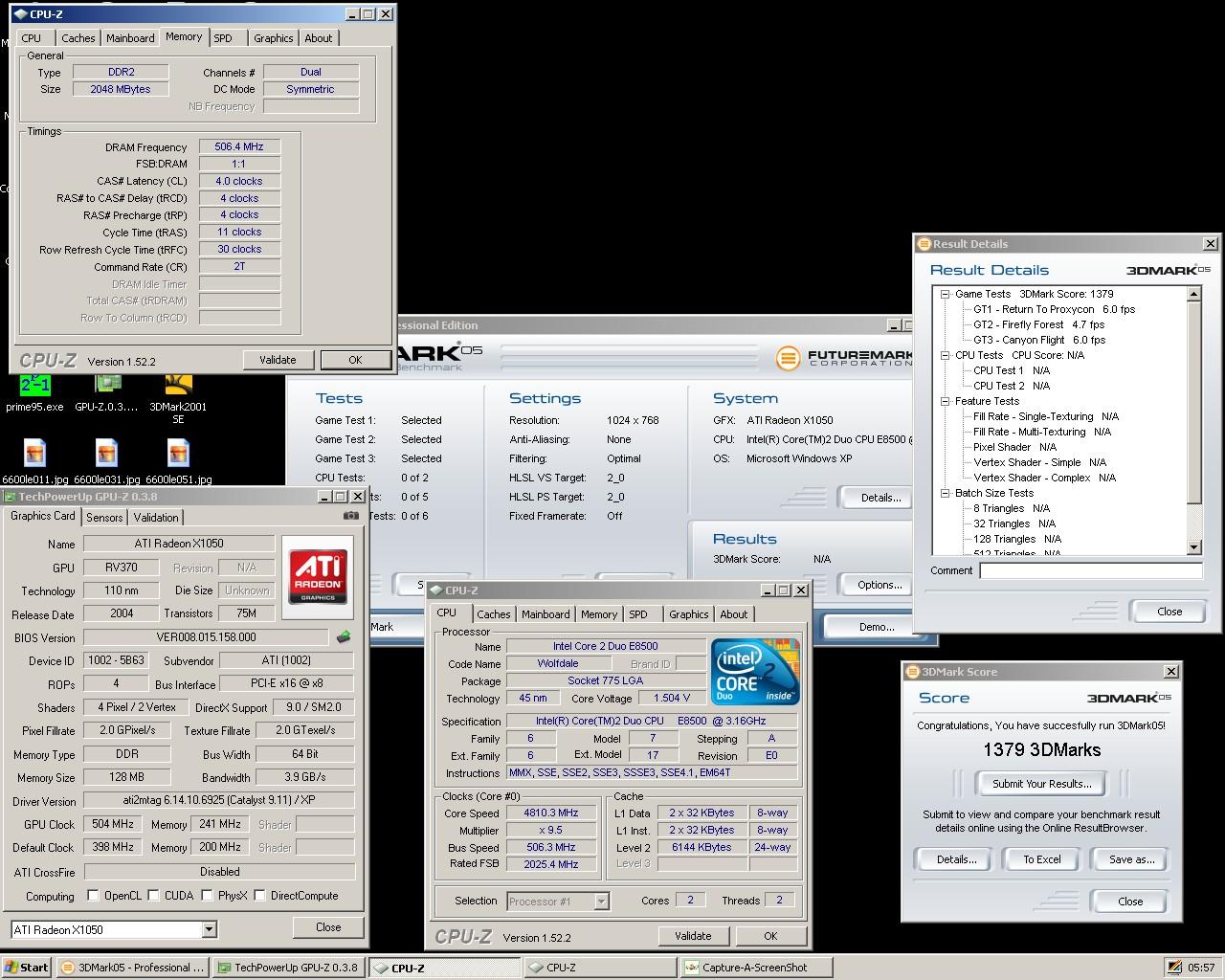This screenshot has width=1225, height=980.
Task: Open the Processor #1 selection dropdown
Action: point(601,901)
